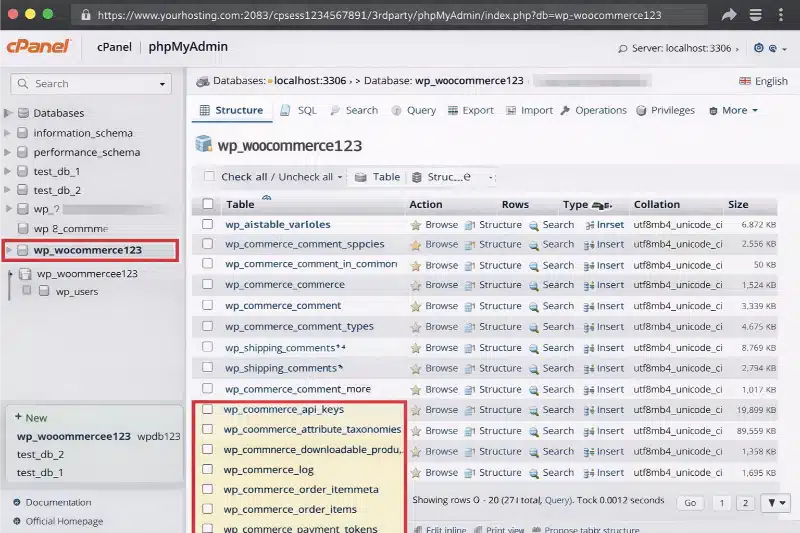
Task: Click the flag icon next to English
Action: [745, 81]
